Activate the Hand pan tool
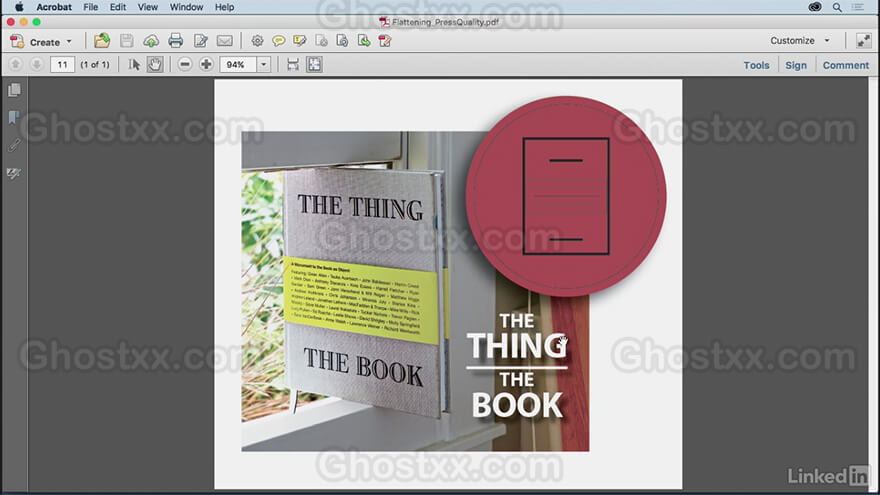The image size is (880, 495). pos(155,65)
